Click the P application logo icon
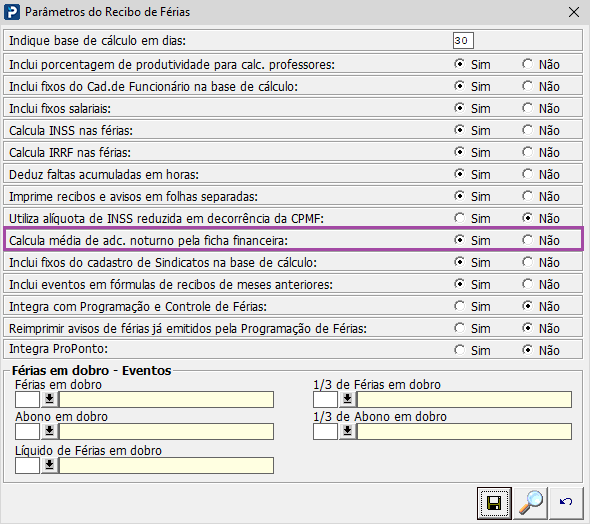This screenshot has width=590, height=524. [x=11, y=12]
